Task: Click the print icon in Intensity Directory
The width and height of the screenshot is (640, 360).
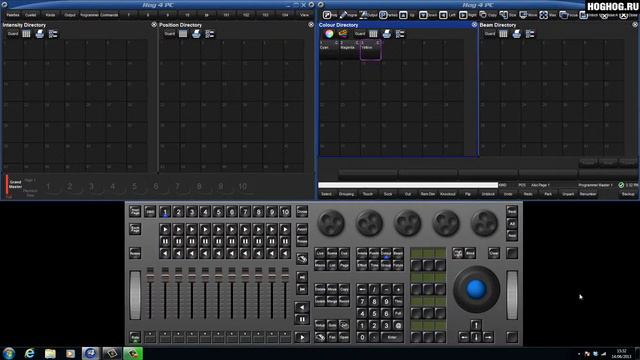Action: [x=40, y=34]
